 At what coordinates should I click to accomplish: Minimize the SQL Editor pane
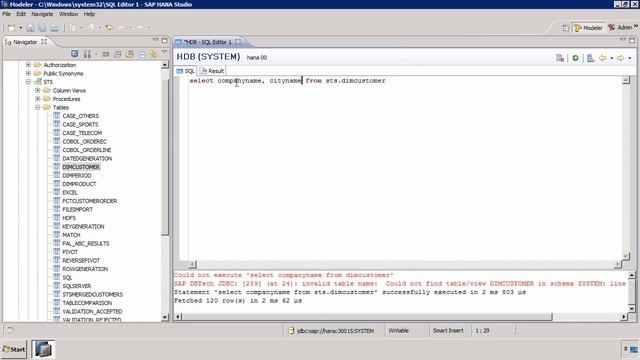(x=623, y=40)
